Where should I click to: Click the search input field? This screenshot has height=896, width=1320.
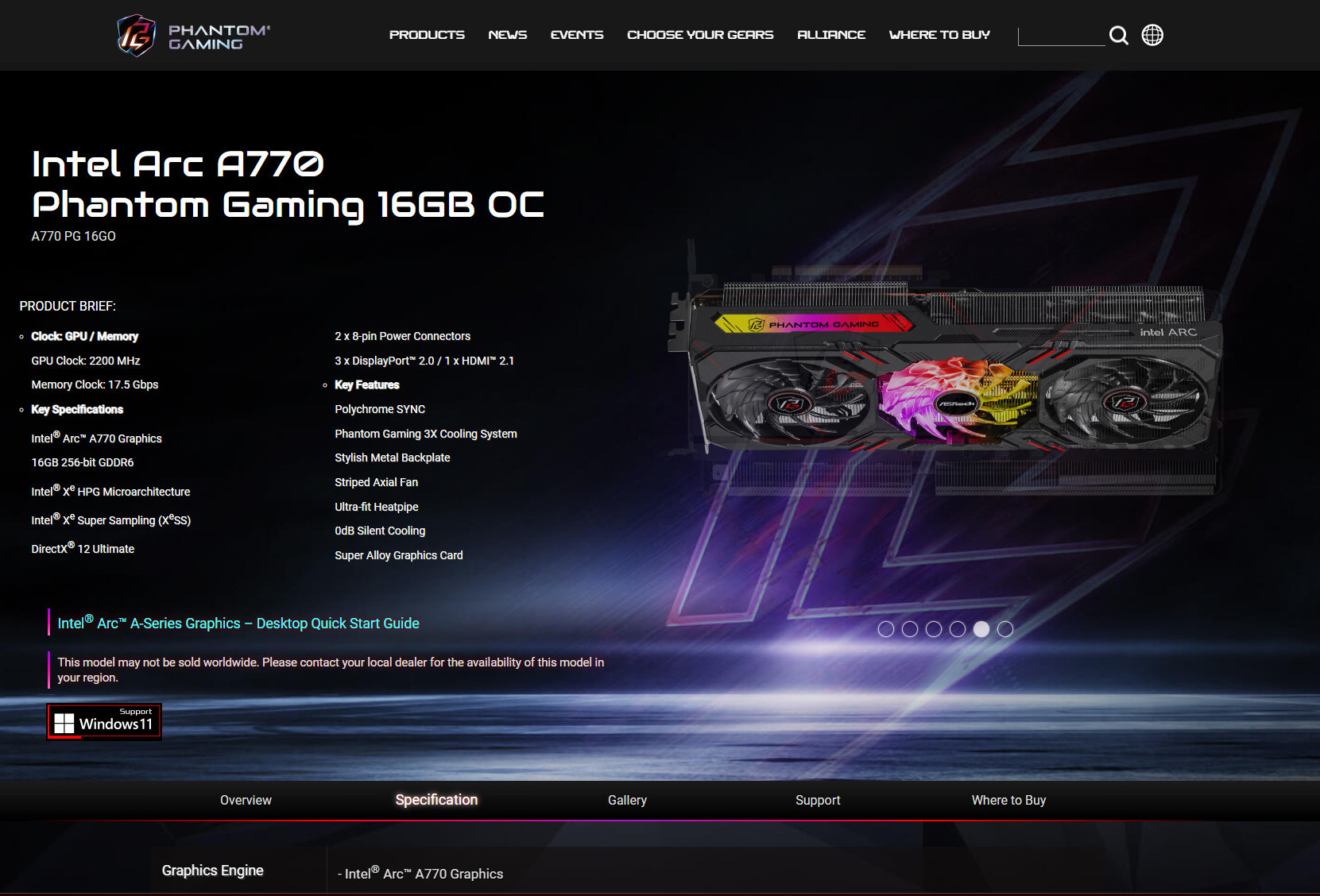point(1061,36)
